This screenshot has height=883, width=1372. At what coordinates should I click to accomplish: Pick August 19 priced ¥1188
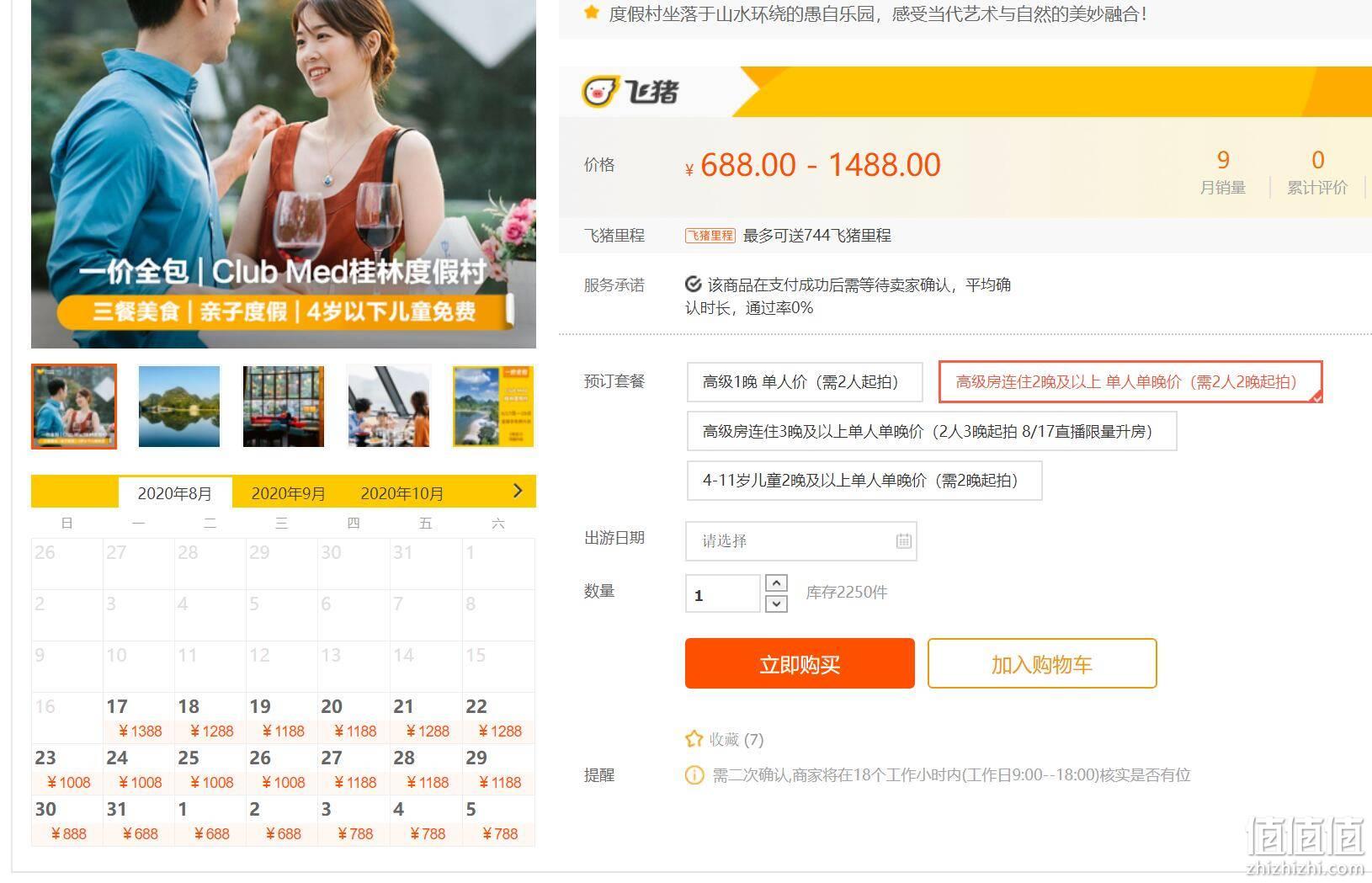point(282,717)
